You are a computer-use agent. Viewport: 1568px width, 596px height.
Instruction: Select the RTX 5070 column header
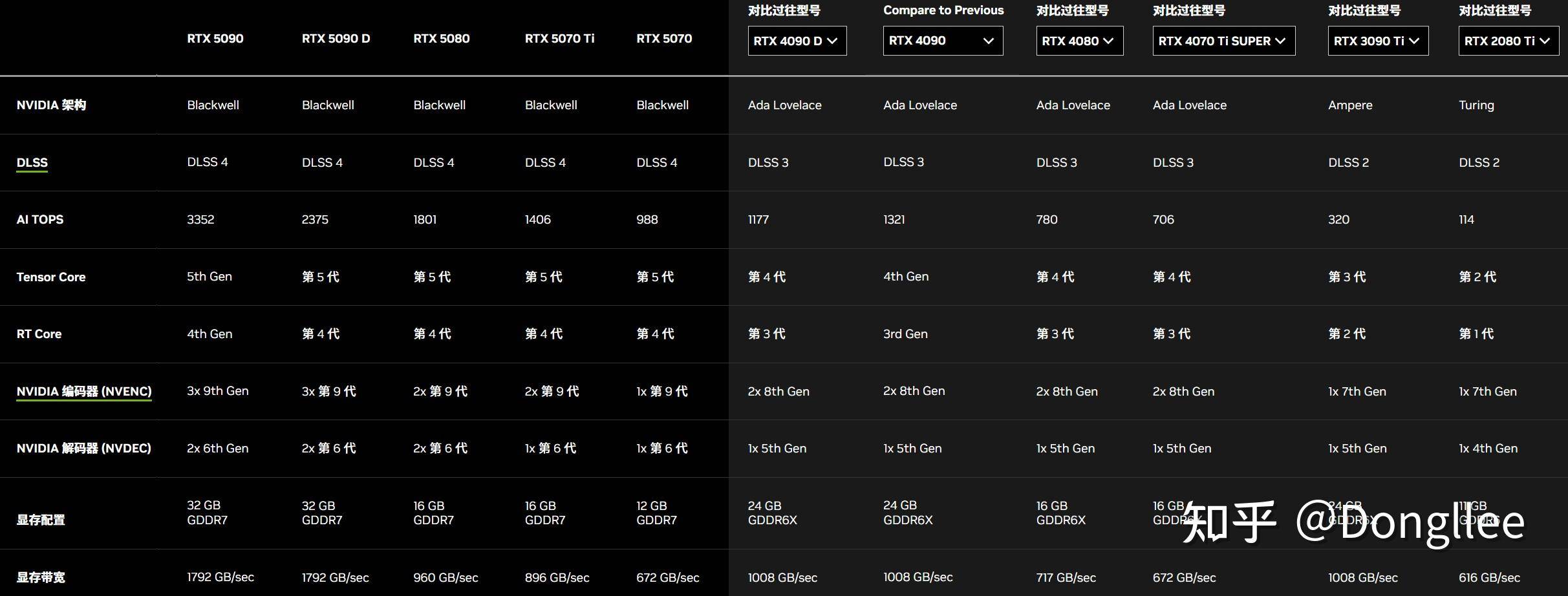(x=664, y=39)
